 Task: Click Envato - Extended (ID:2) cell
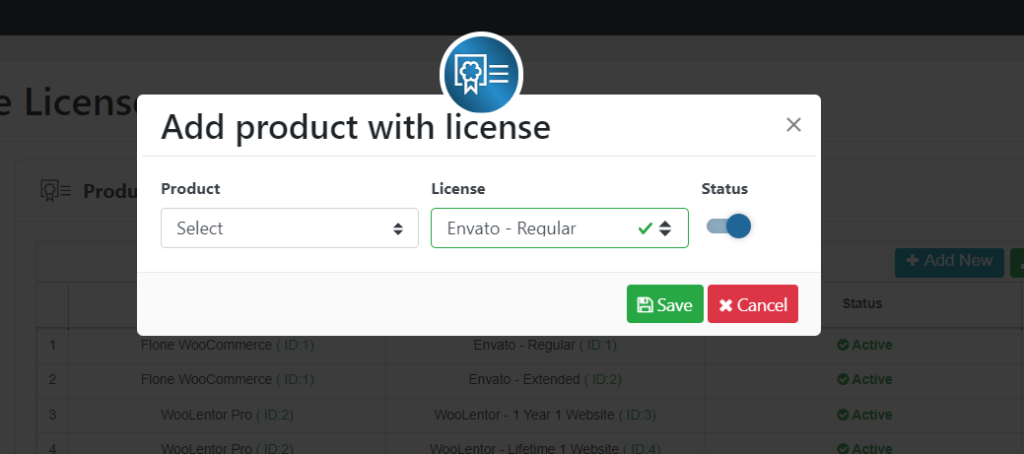pyautogui.click(x=545, y=380)
